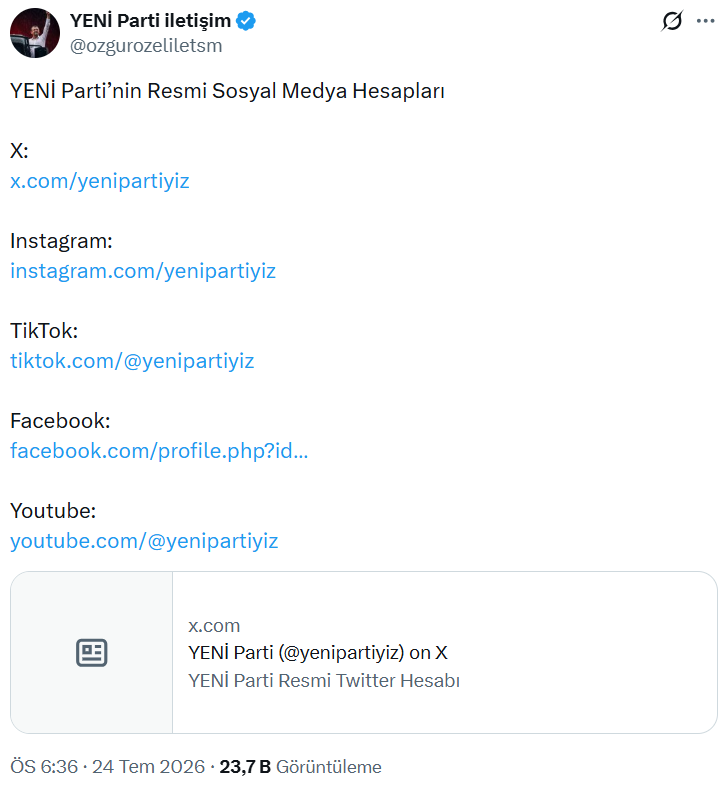Click the Grok slash-circle icon

coord(671,21)
